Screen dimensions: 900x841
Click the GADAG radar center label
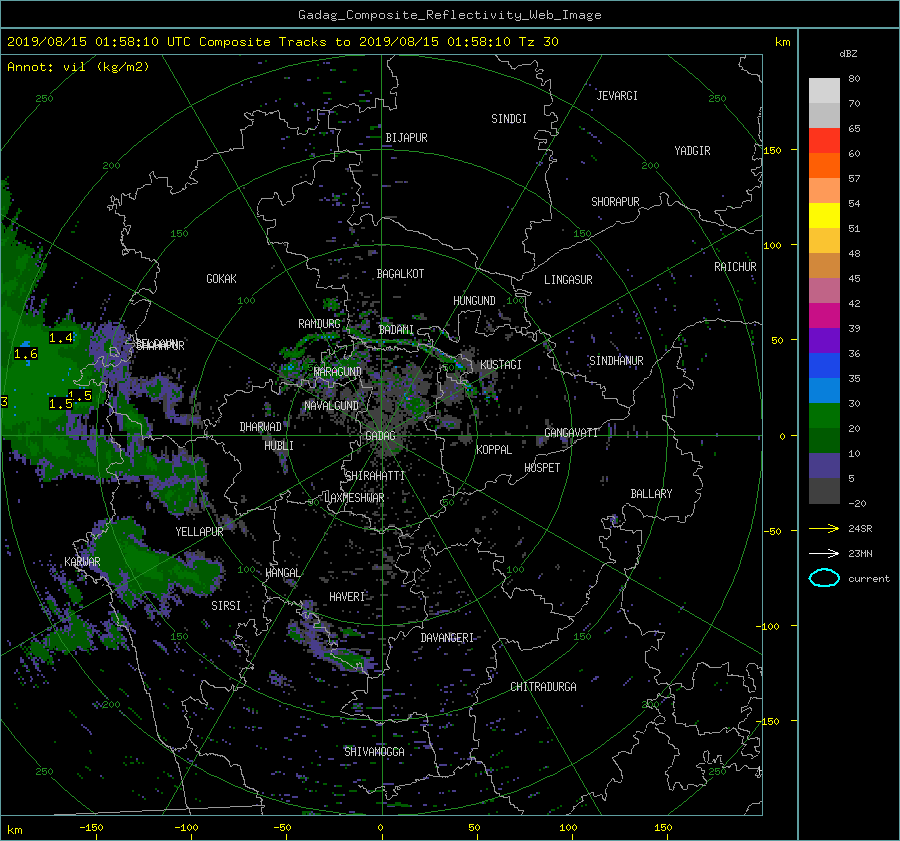pos(380,436)
